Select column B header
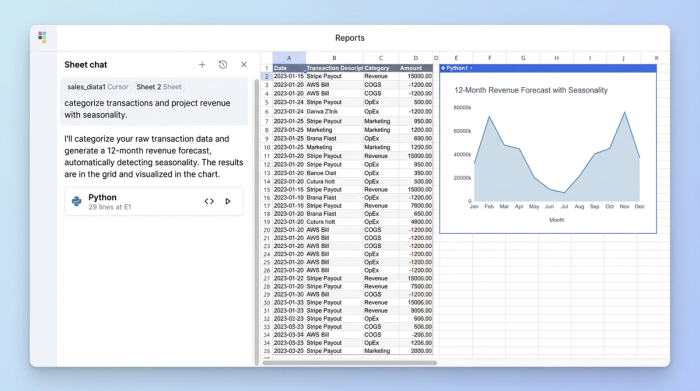Screen dimensions: 700x391 (x=334, y=58)
